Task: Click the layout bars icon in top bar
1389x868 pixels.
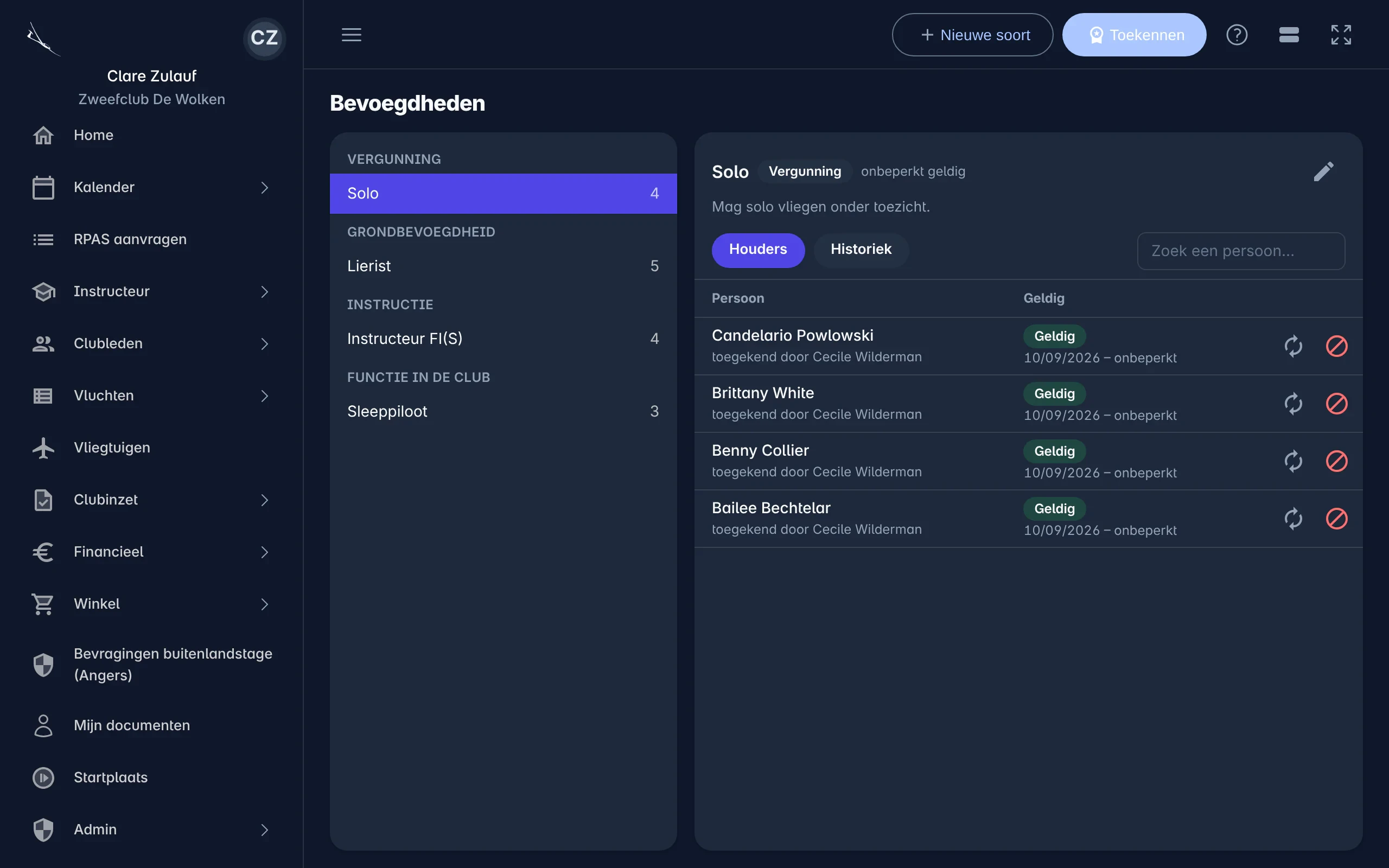Action: (1289, 34)
